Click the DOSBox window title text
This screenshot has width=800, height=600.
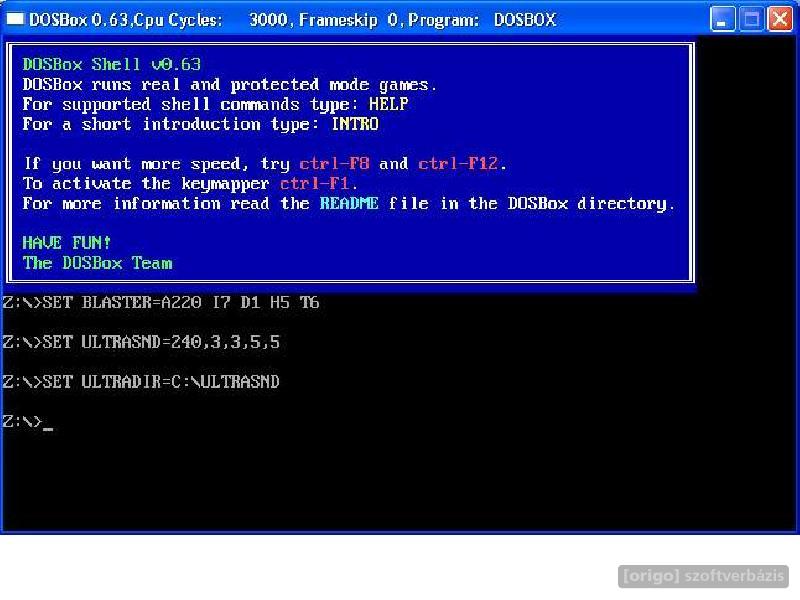[x=292, y=20]
